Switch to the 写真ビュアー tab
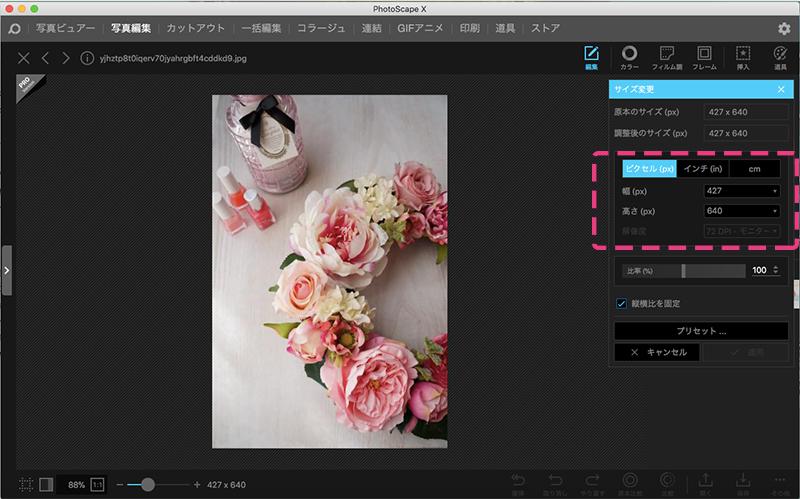 click(65, 29)
